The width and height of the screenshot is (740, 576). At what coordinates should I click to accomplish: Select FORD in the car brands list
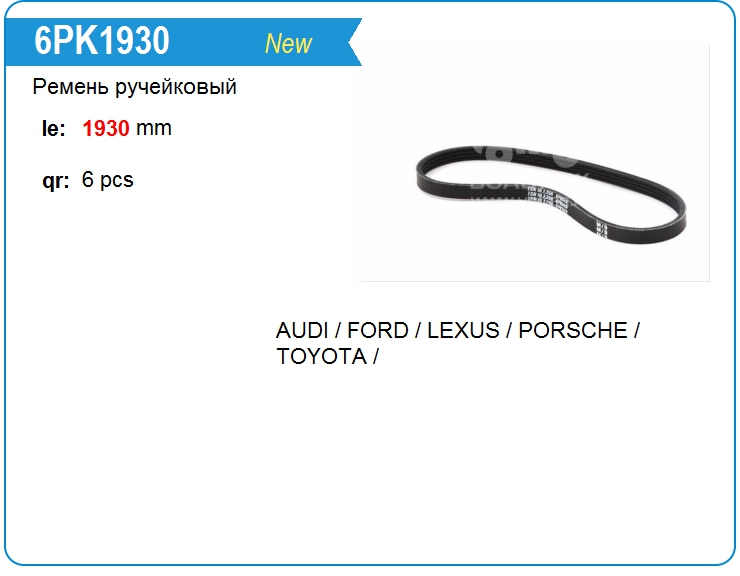coord(378,330)
